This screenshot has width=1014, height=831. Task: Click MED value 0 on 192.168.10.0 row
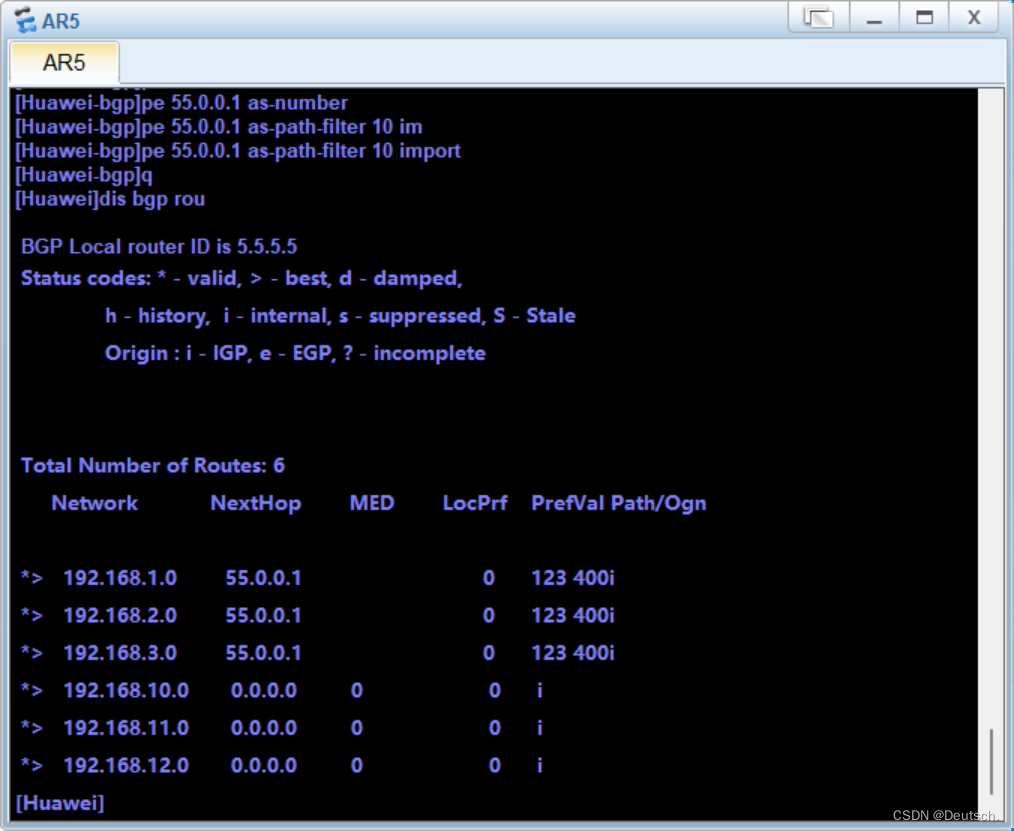click(x=357, y=690)
